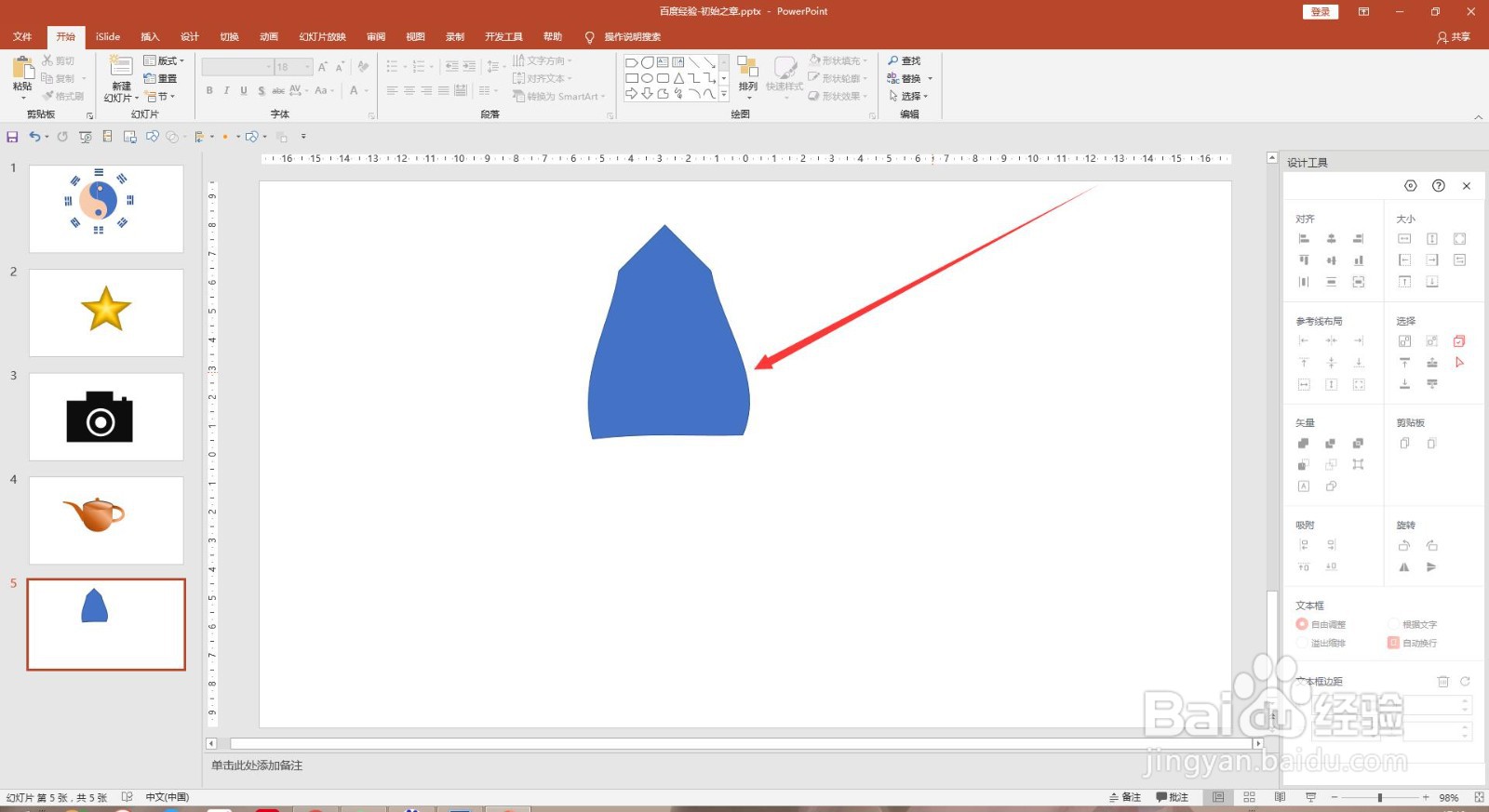Toggle the 批注 comments pane in status bar

click(1172, 797)
